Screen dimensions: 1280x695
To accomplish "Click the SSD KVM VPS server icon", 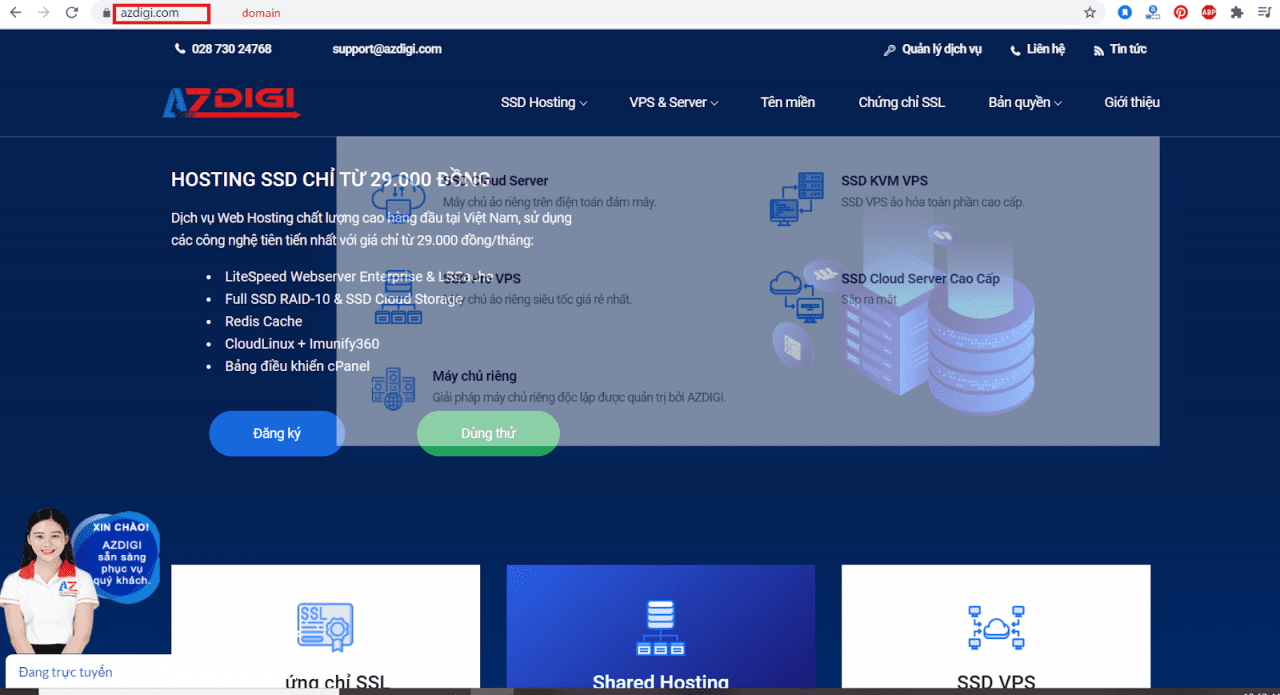I will click(x=796, y=197).
